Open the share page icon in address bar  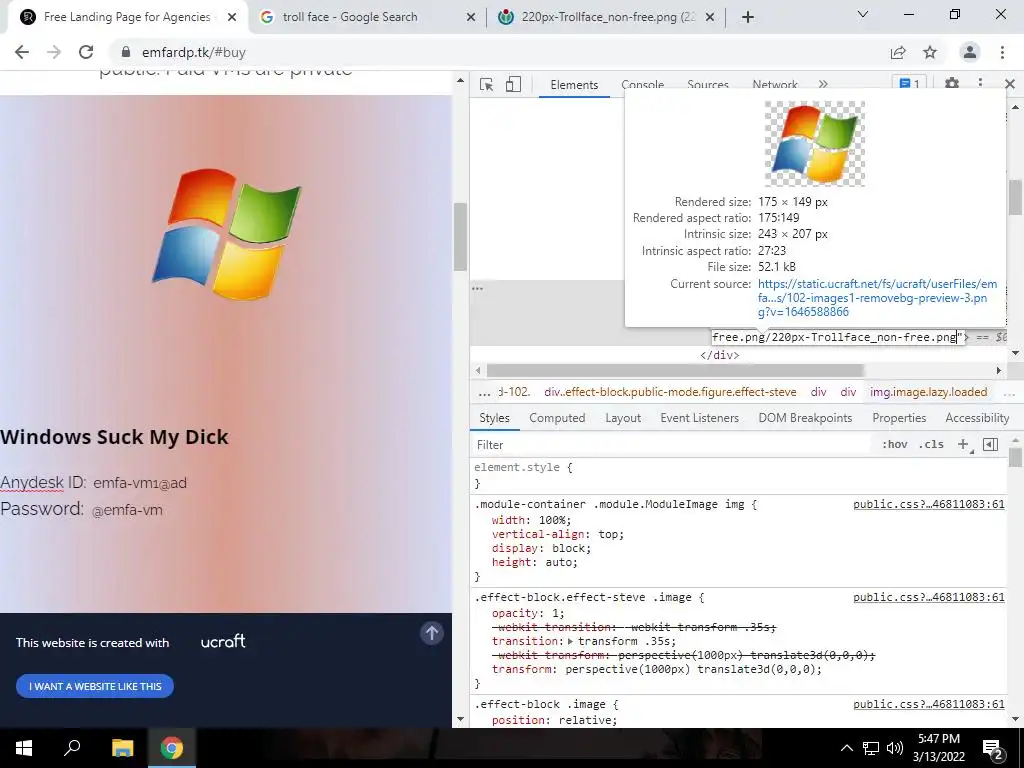(898, 52)
